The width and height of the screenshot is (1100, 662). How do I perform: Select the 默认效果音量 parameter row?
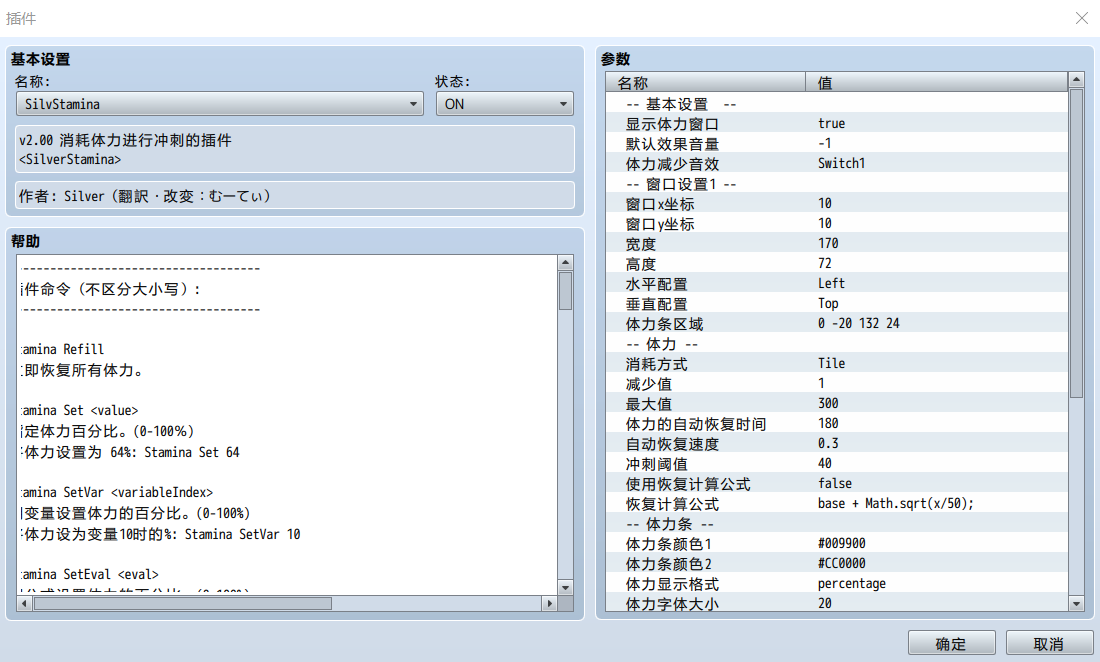point(837,144)
